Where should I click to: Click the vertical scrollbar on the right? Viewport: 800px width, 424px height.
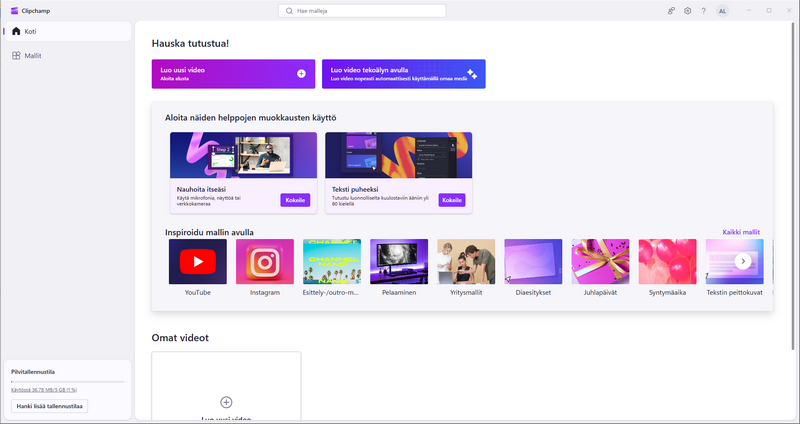[x=792, y=186]
